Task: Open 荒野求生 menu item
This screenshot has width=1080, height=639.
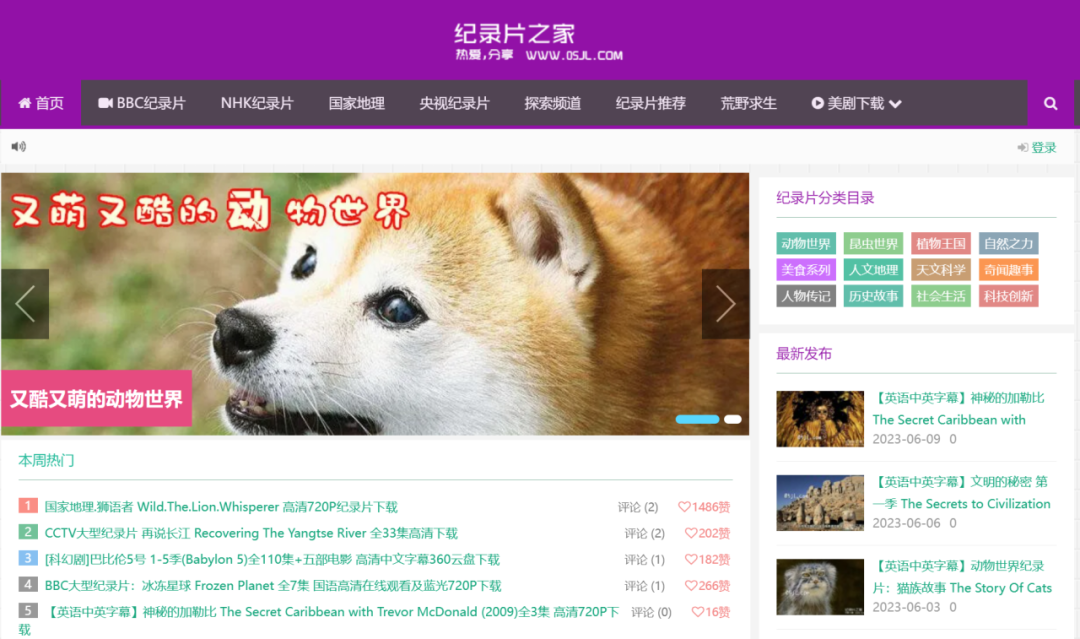Action: [x=749, y=103]
